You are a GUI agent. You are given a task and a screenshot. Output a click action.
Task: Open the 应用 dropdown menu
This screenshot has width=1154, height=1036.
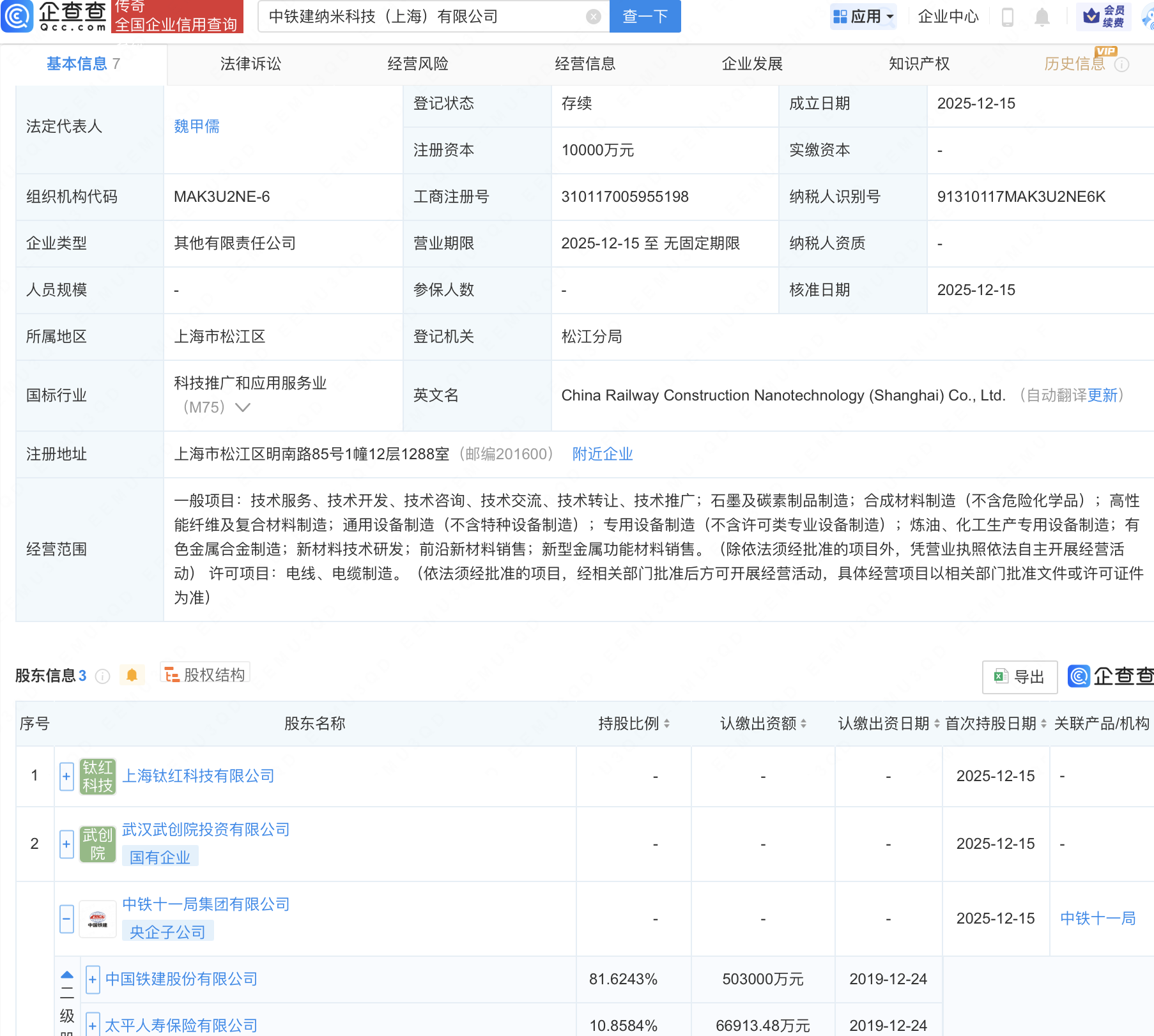pyautogui.click(x=863, y=17)
